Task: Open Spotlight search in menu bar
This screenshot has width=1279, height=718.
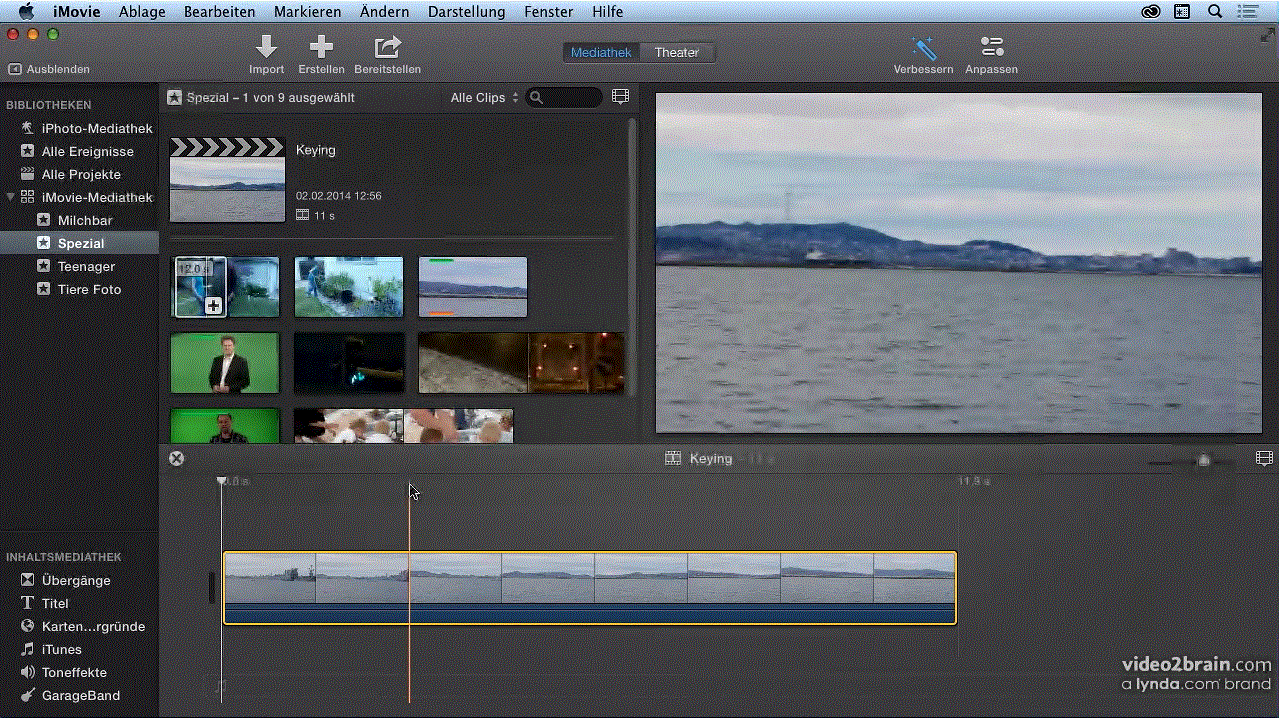Action: pyautogui.click(x=1215, y=12)
